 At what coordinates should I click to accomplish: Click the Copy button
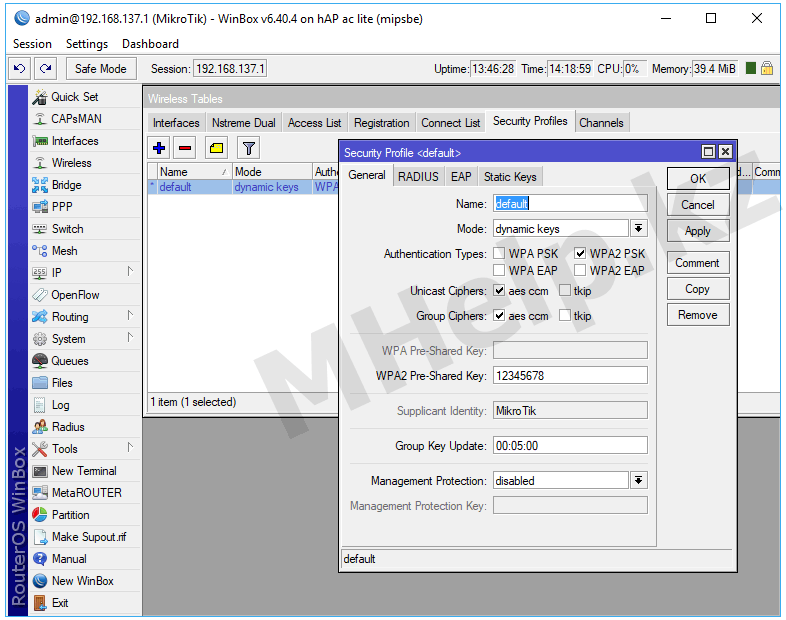click(698, 289)
